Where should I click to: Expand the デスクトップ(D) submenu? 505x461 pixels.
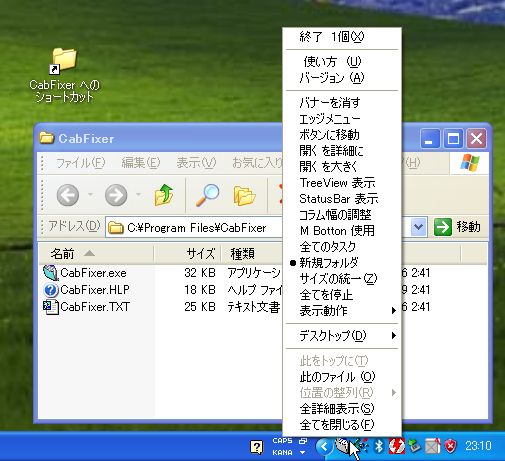tap(342, 336)
